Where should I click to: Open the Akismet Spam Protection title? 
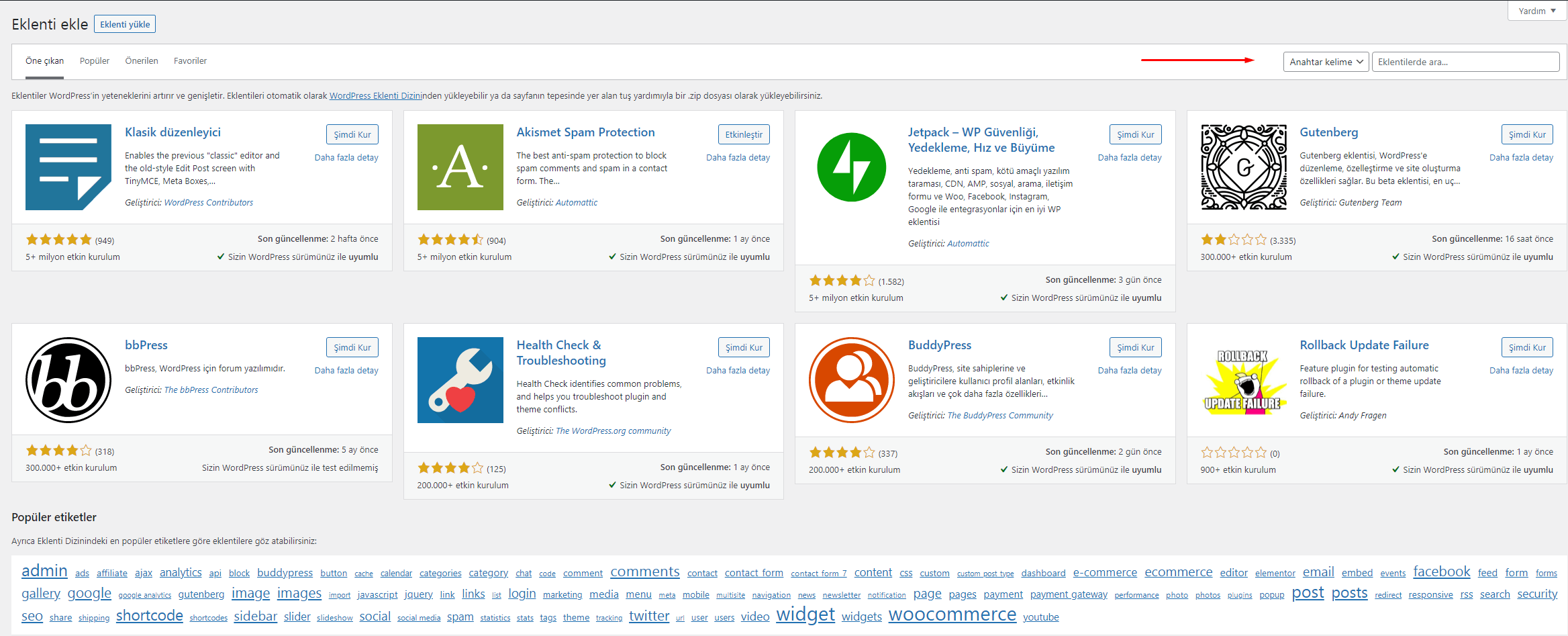click(x=585, y=132)
